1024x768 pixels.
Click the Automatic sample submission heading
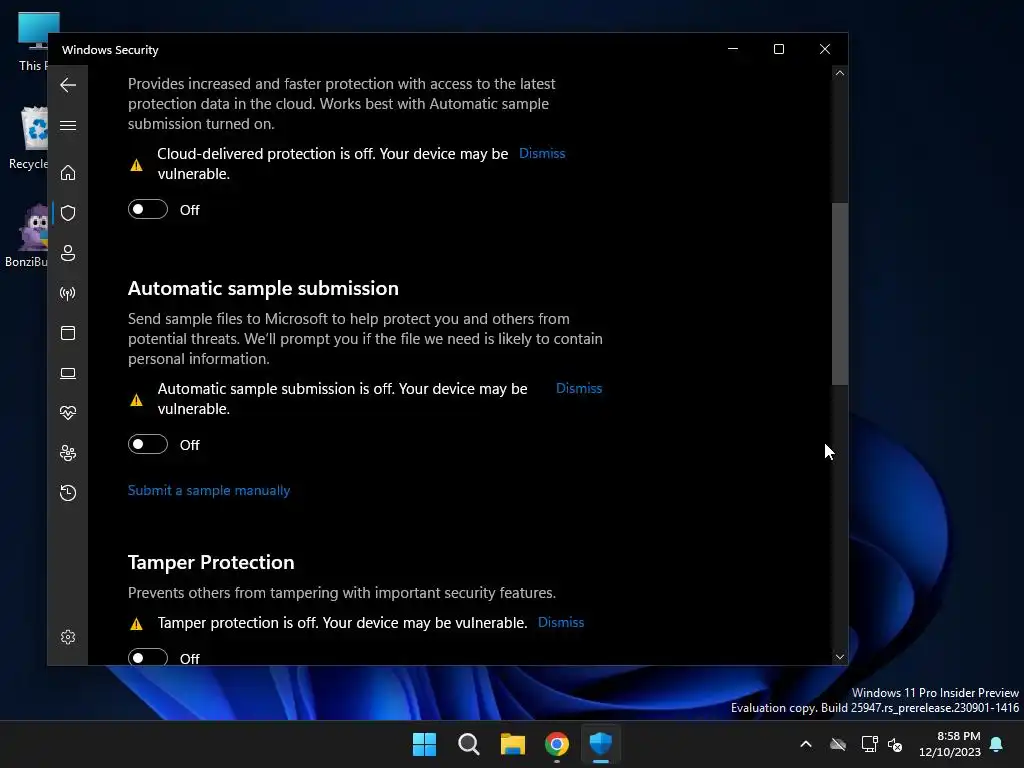[263, 289]
